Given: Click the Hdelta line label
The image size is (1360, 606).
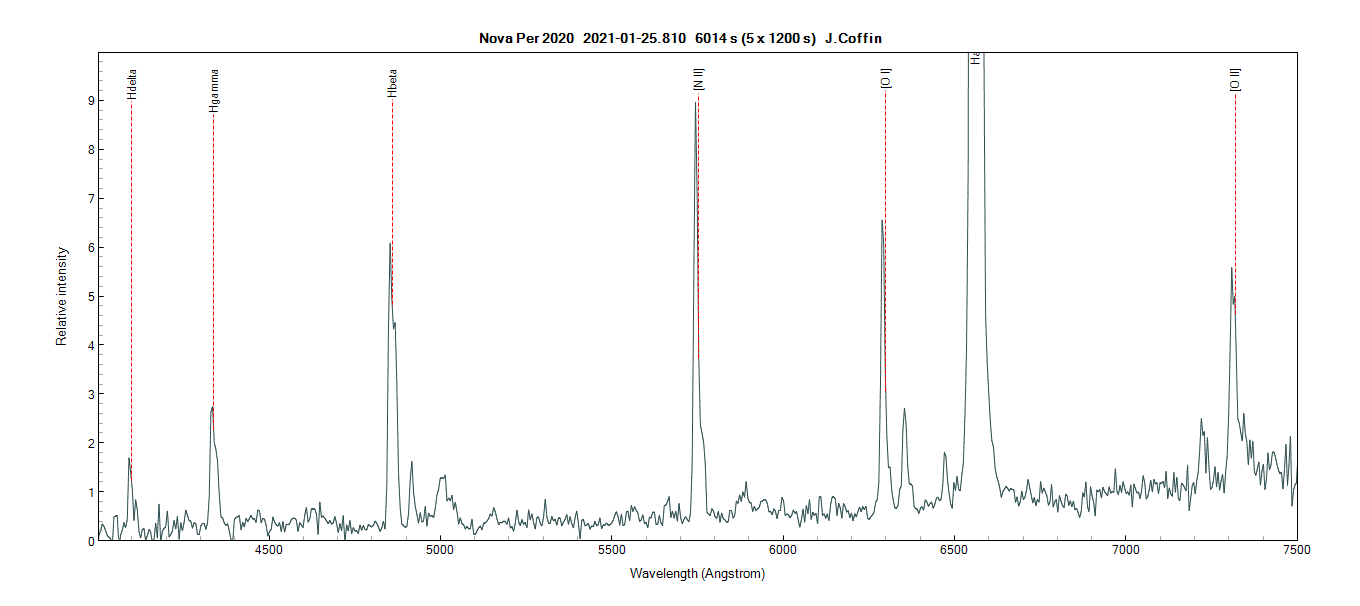Looking at the screenshot, I should tap(132, 83).
